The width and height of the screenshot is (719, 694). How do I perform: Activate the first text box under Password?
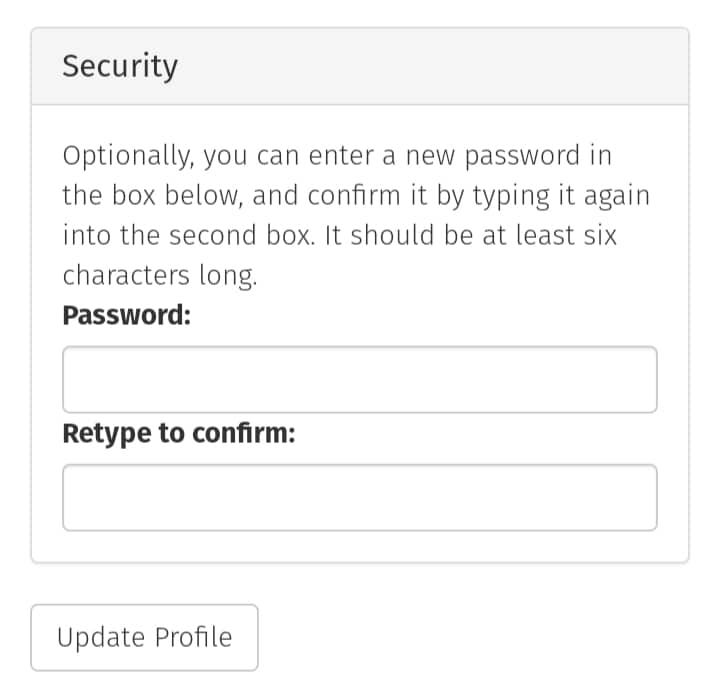pos(360,379)
